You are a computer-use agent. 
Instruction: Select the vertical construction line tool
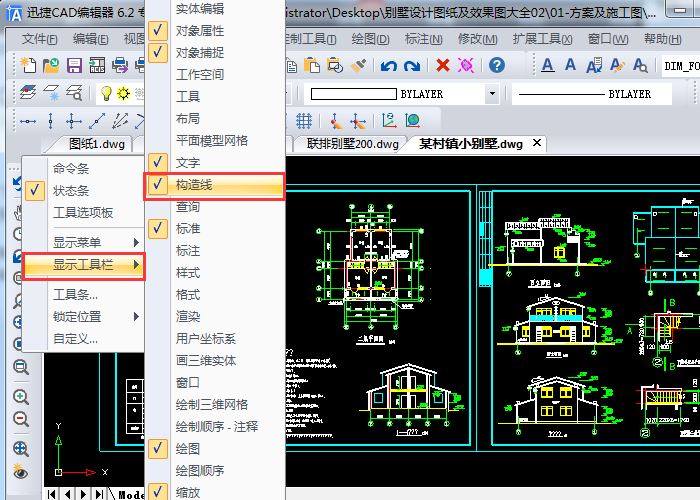(50, 121)
